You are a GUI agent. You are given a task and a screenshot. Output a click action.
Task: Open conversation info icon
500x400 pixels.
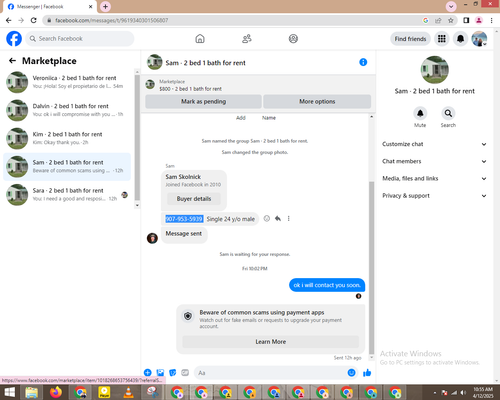363,62
